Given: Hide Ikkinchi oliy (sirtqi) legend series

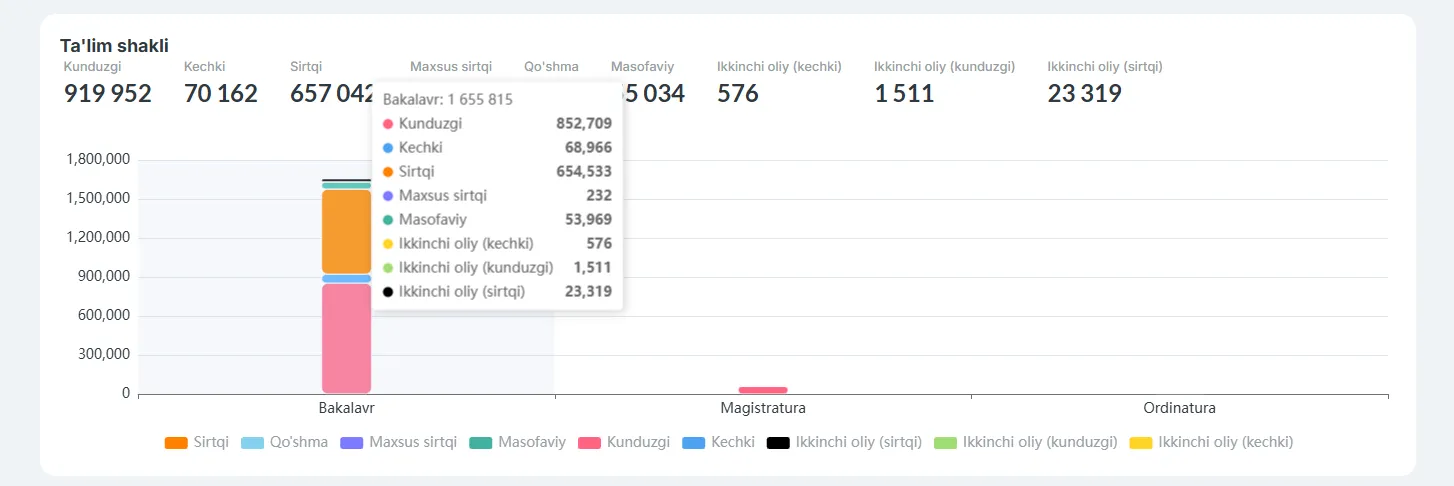Looking at the screenshot, I should tap(844, 442).
